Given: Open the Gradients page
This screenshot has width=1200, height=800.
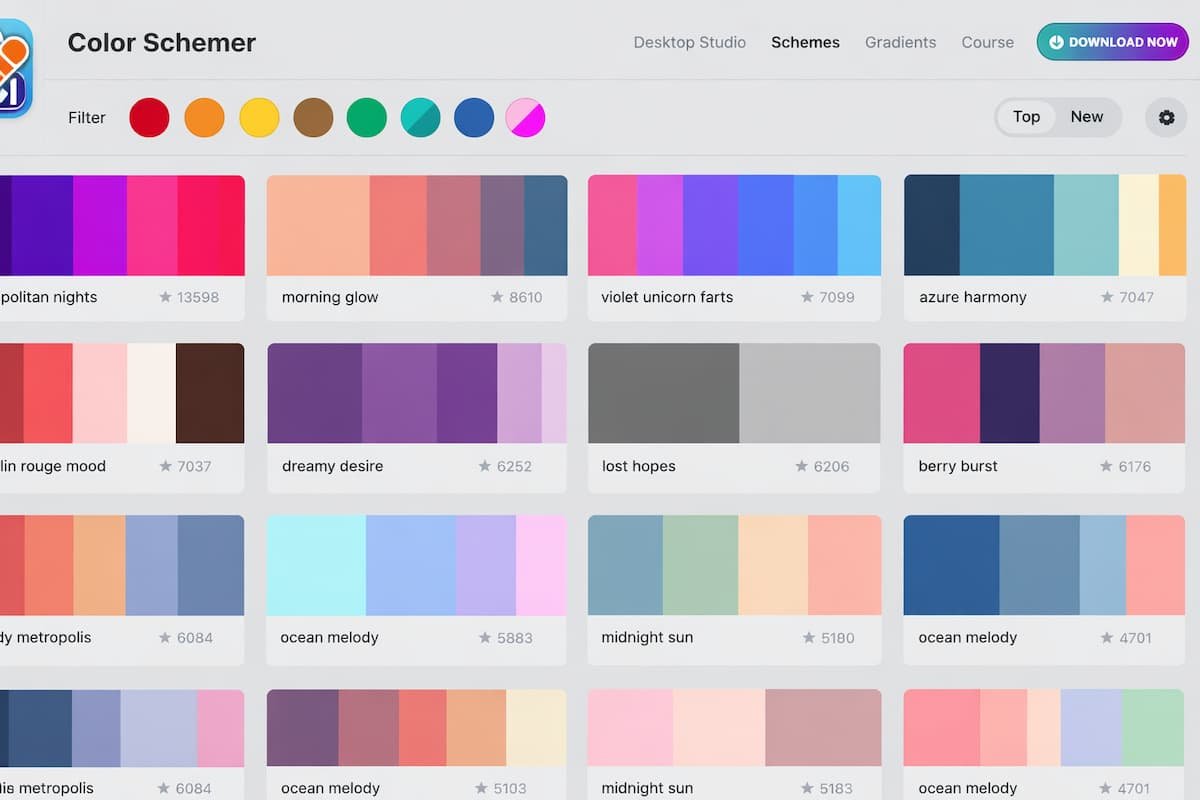Looking at the screenshot, I should point(900,42).
